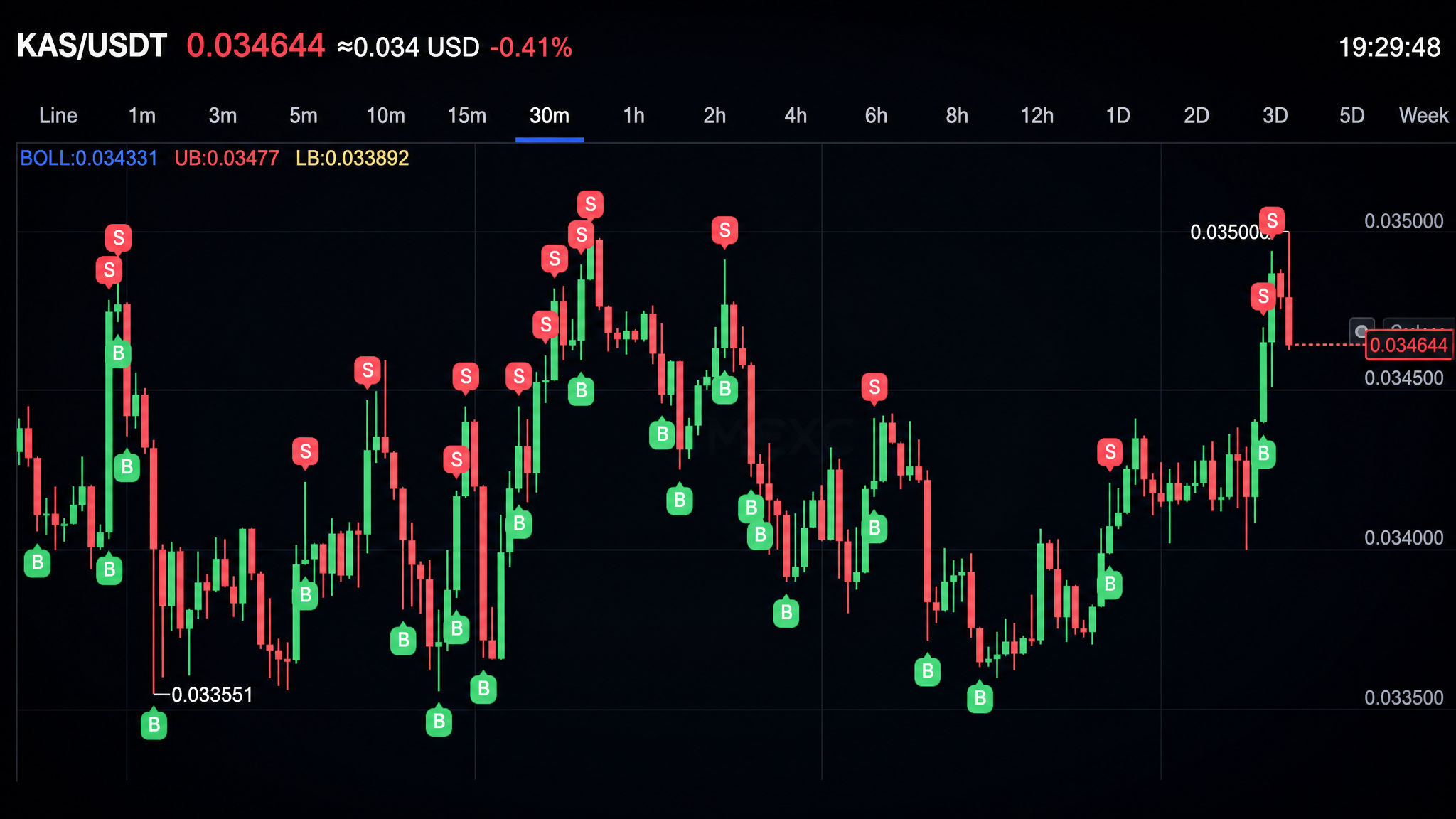This screenshot has width=1456, height=819.
Task: Switch to the 15m timeframe
Action: (467, 115)
